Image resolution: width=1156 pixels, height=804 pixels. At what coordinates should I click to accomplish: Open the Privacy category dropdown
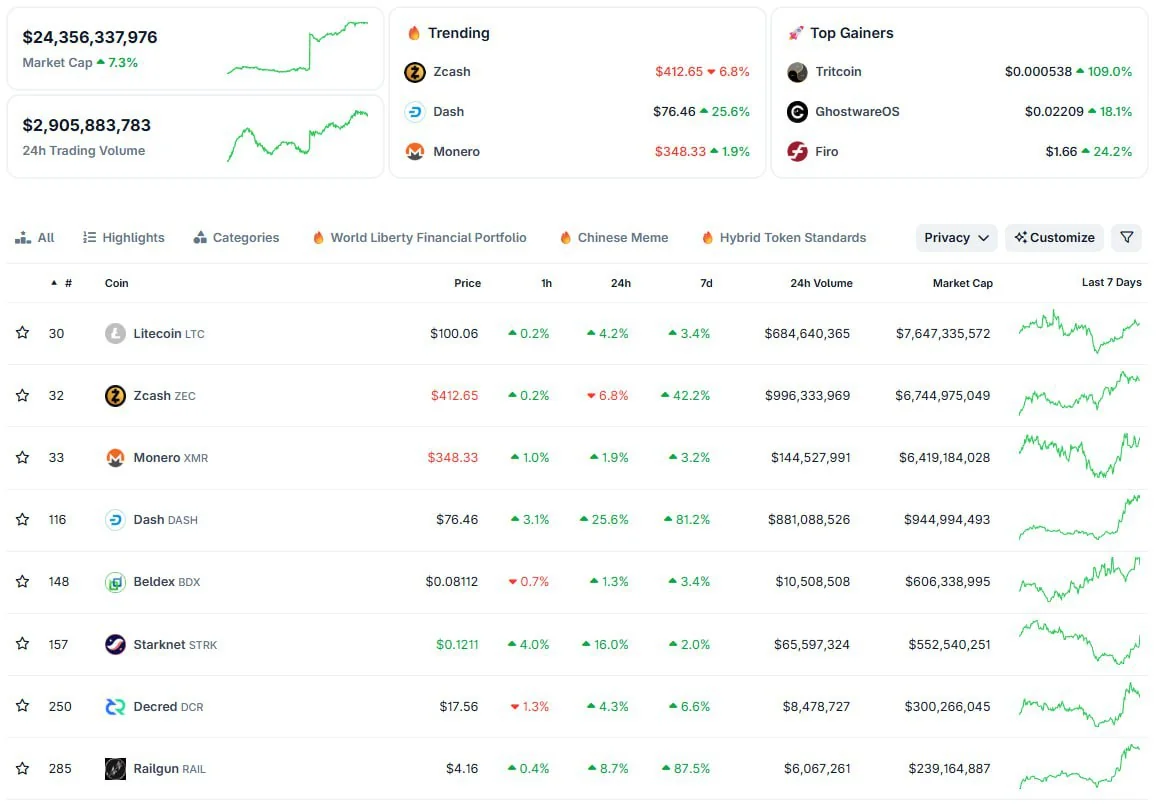(x=956, y=238)
